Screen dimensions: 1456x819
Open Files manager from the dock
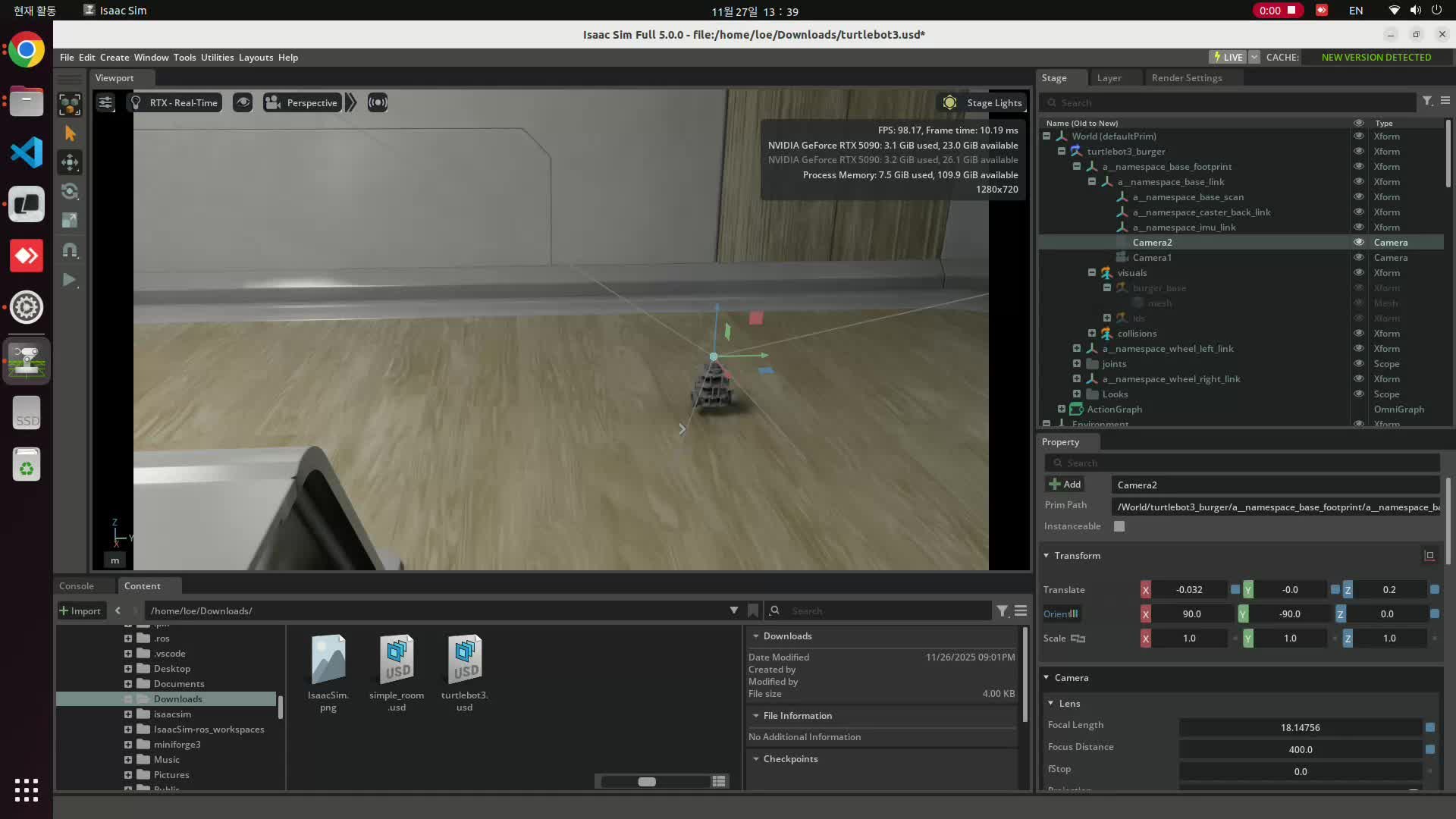pos(27,101)
